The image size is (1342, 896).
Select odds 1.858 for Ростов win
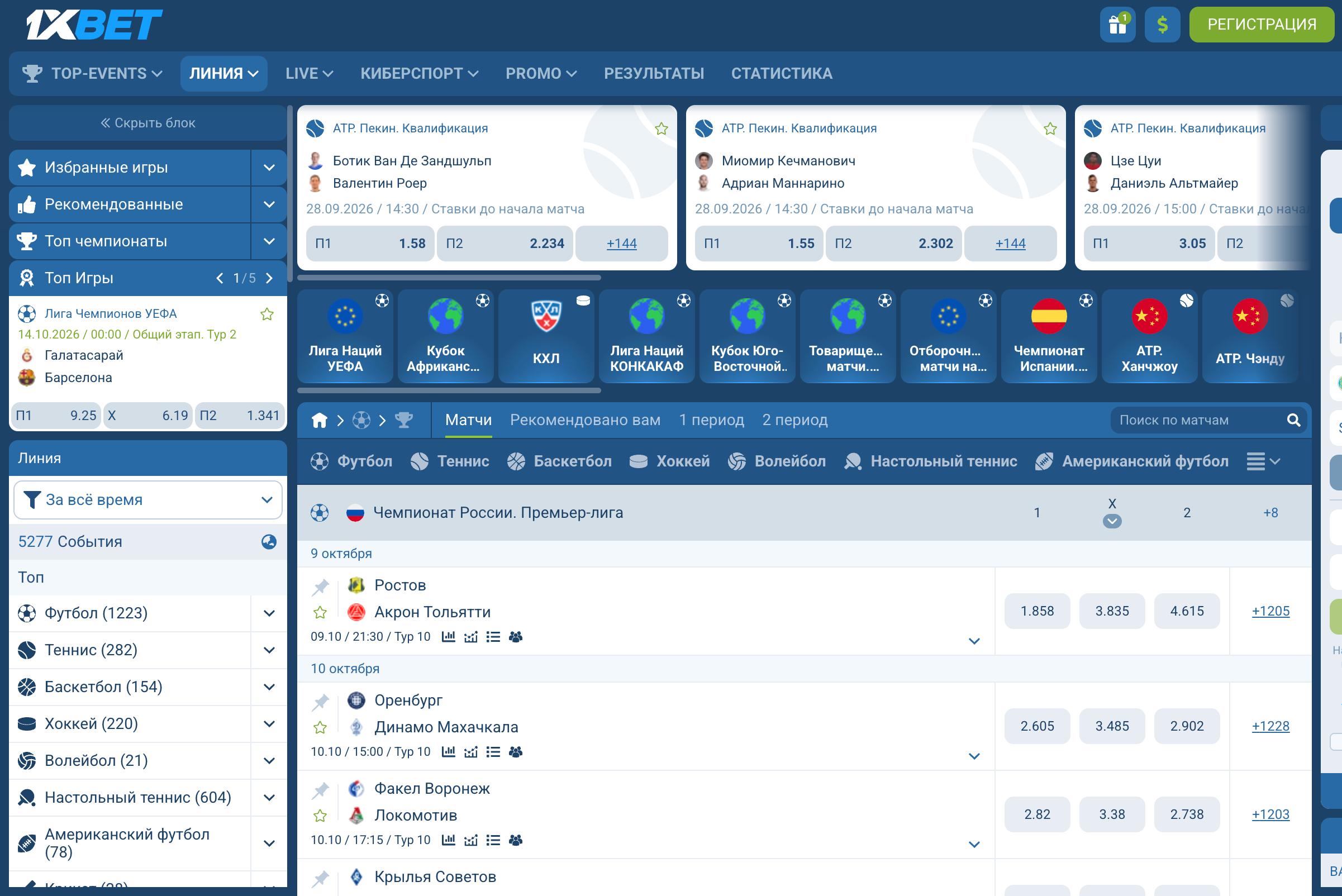point(1038,612)
